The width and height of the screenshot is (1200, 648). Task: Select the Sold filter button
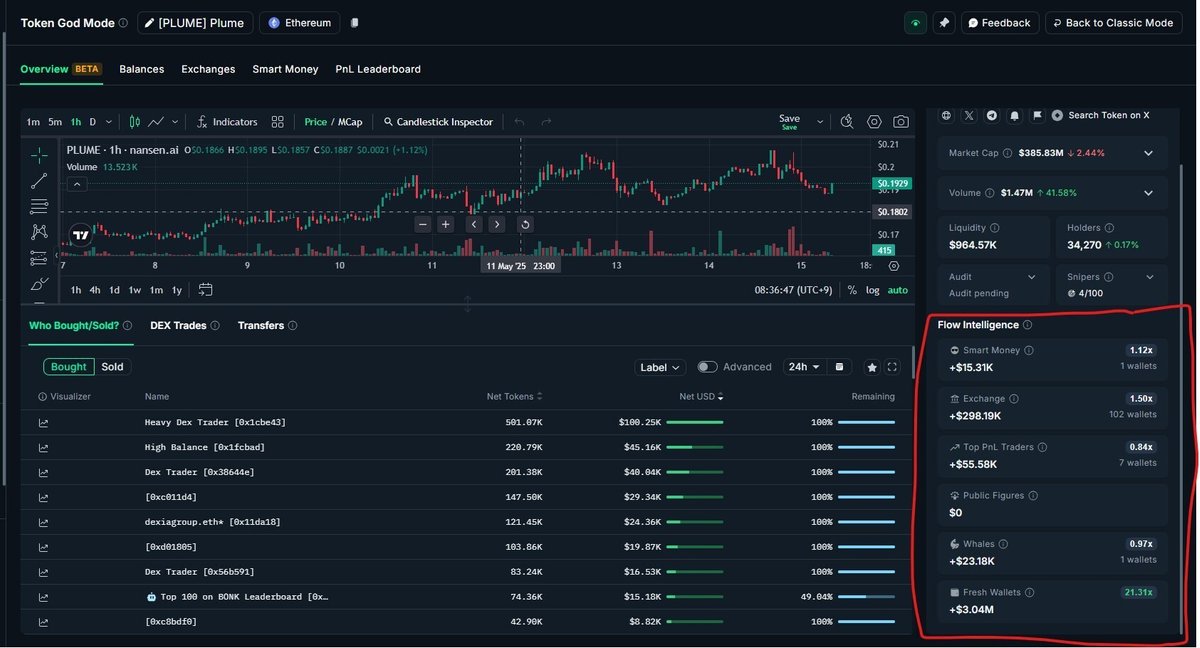click(112, 366)
